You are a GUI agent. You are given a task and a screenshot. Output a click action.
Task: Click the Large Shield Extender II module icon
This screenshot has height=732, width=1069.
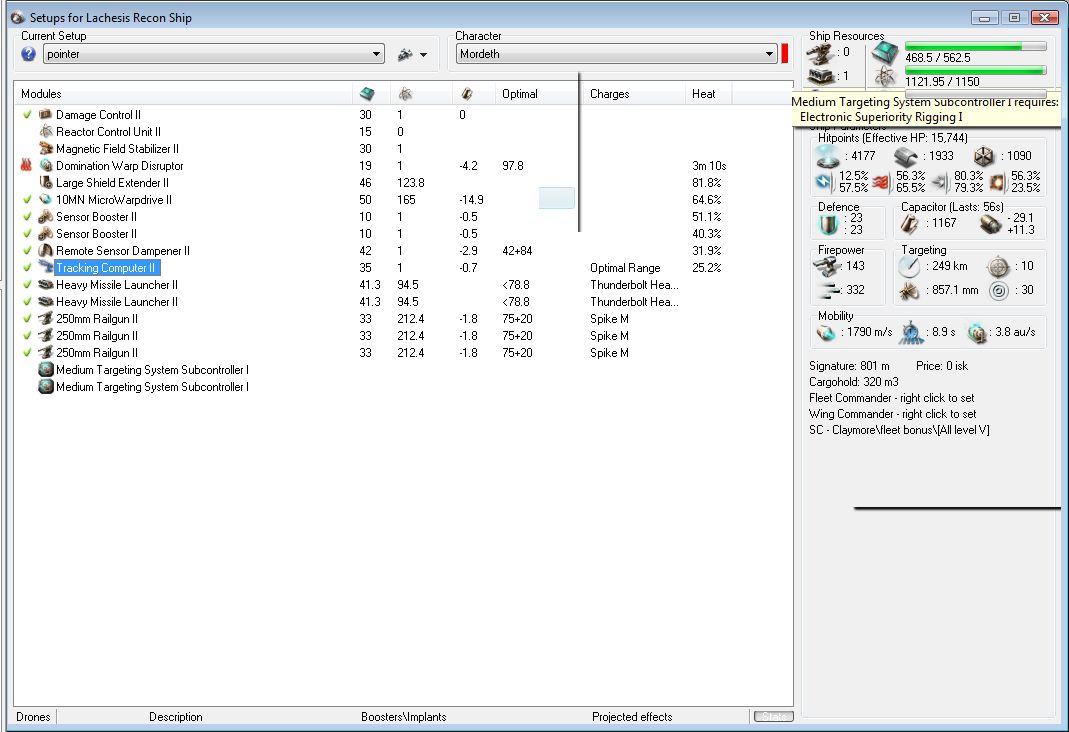(x=46, y=182)
